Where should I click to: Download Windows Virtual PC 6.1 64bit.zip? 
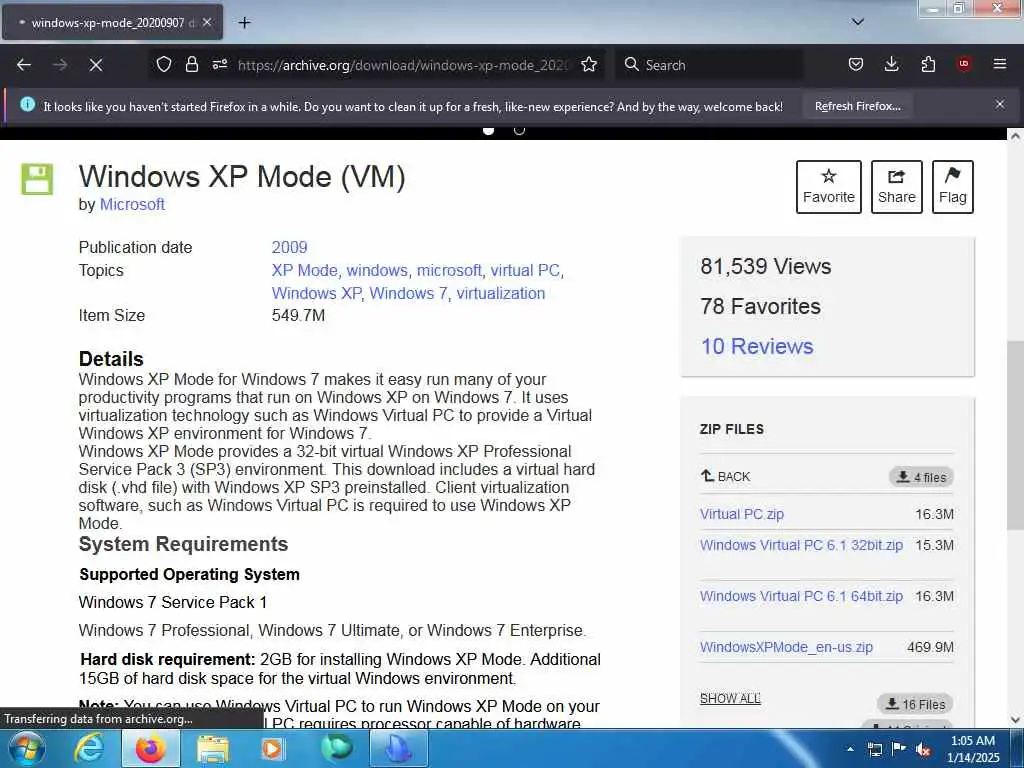coord(801,596)
